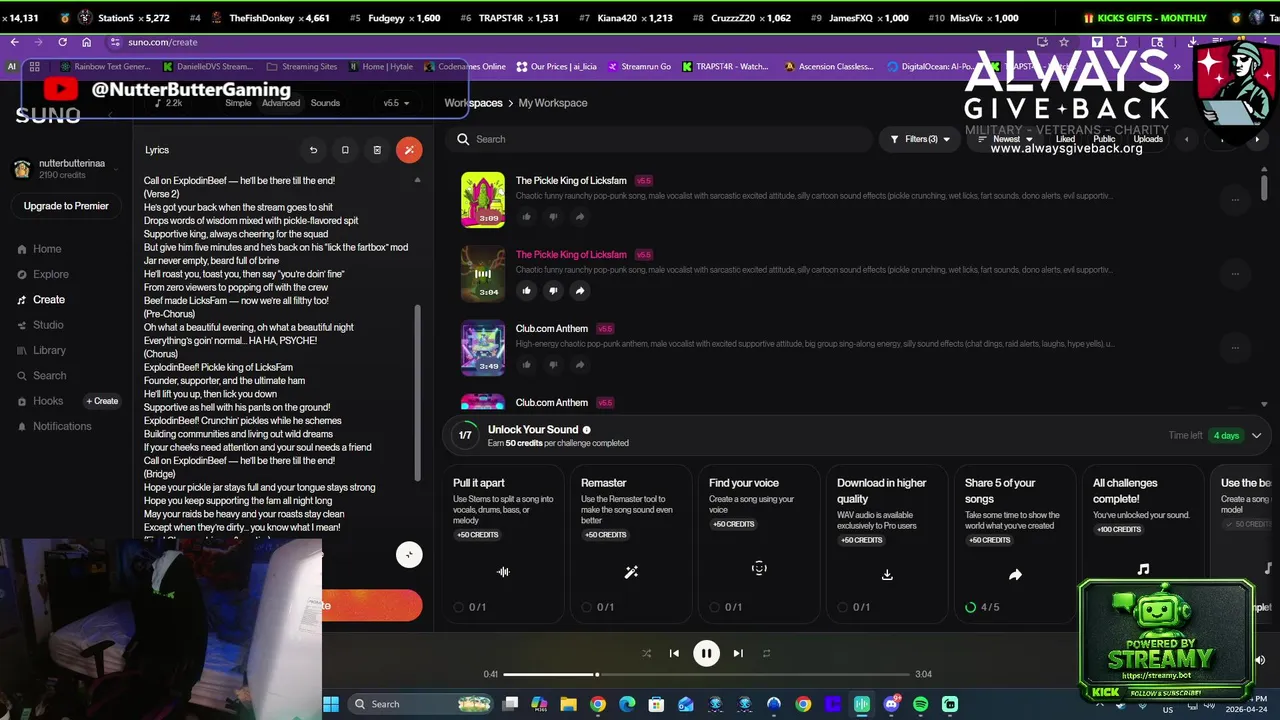The height and width of the screenshot is (720, 1280).
Task: Share the first Club.com Anthem song
Action: (x=580, y=365)
